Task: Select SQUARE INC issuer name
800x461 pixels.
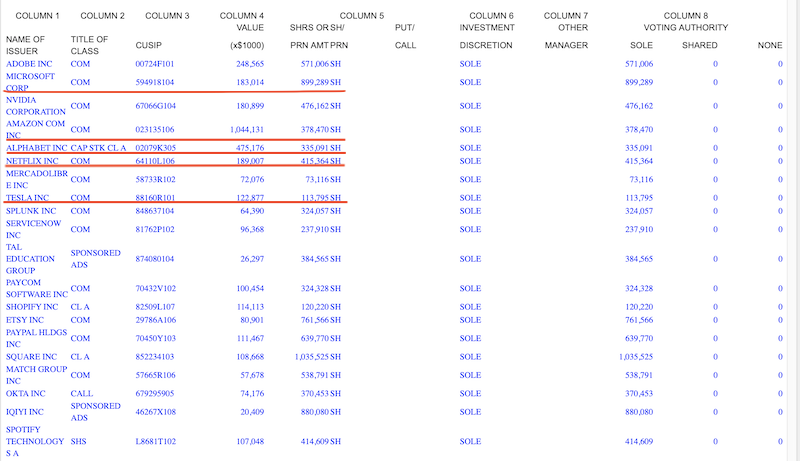Action: click(x=32, y=356)
